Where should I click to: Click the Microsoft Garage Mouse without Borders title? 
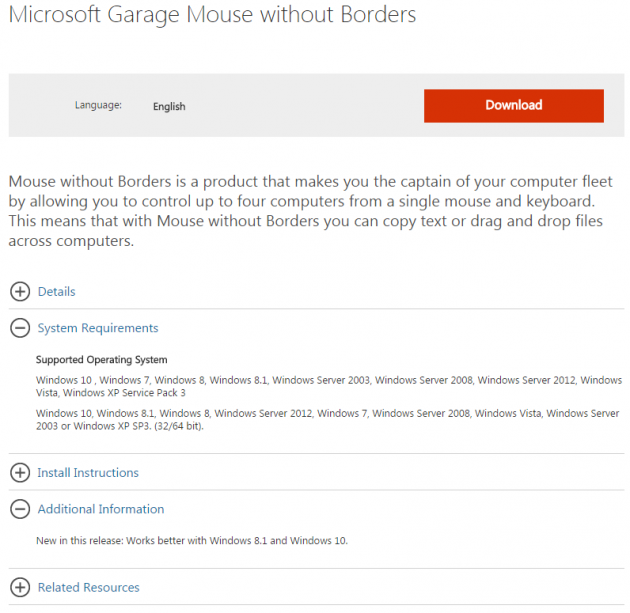click(x=212, y=16)
